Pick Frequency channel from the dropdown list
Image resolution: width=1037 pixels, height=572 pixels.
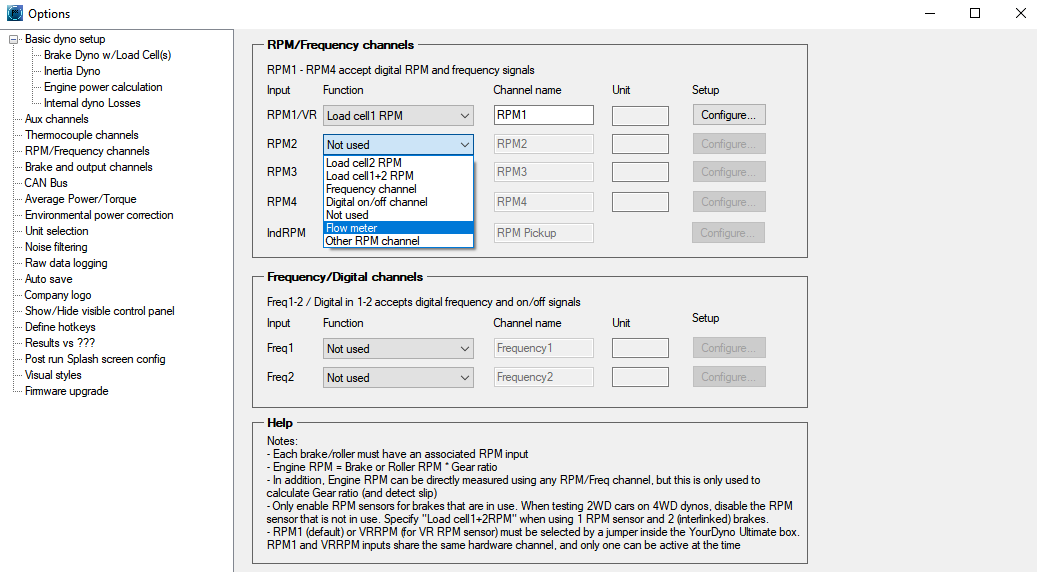click(x=398, y=189)
